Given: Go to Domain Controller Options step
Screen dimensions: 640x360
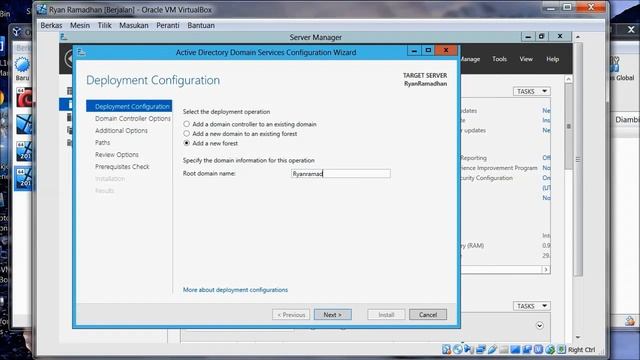Looking at the screenshot, I should [133, 118].
